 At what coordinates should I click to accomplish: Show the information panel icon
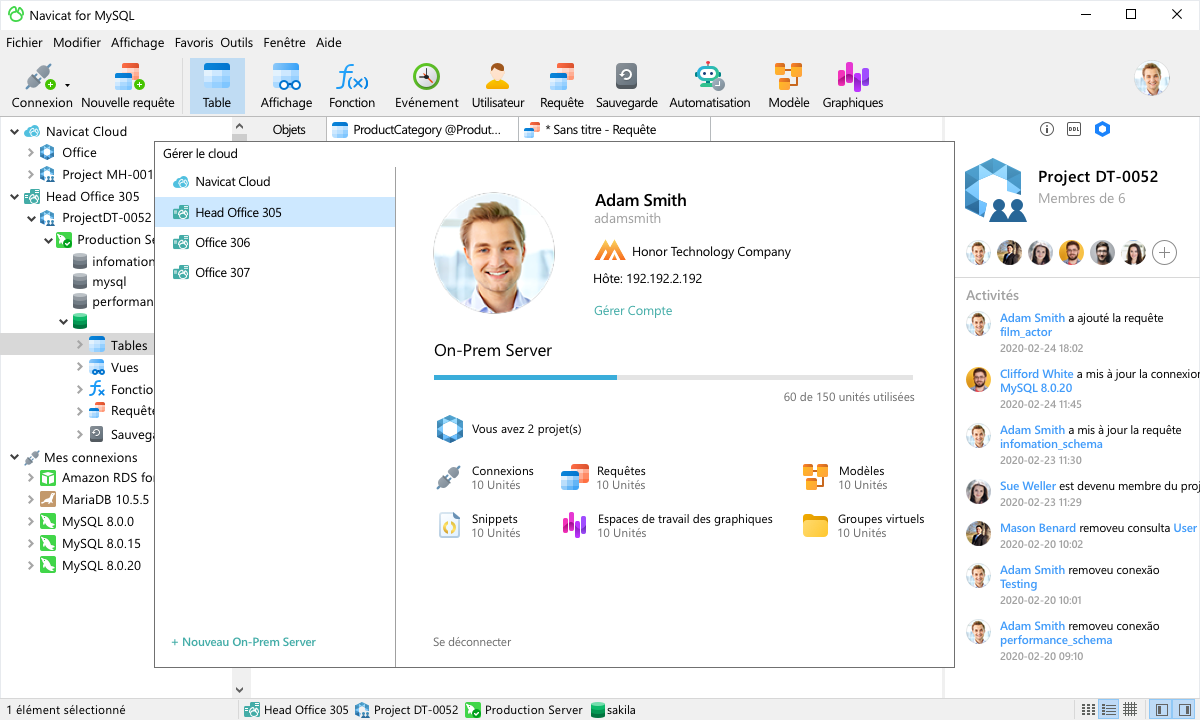[1047, 129]
